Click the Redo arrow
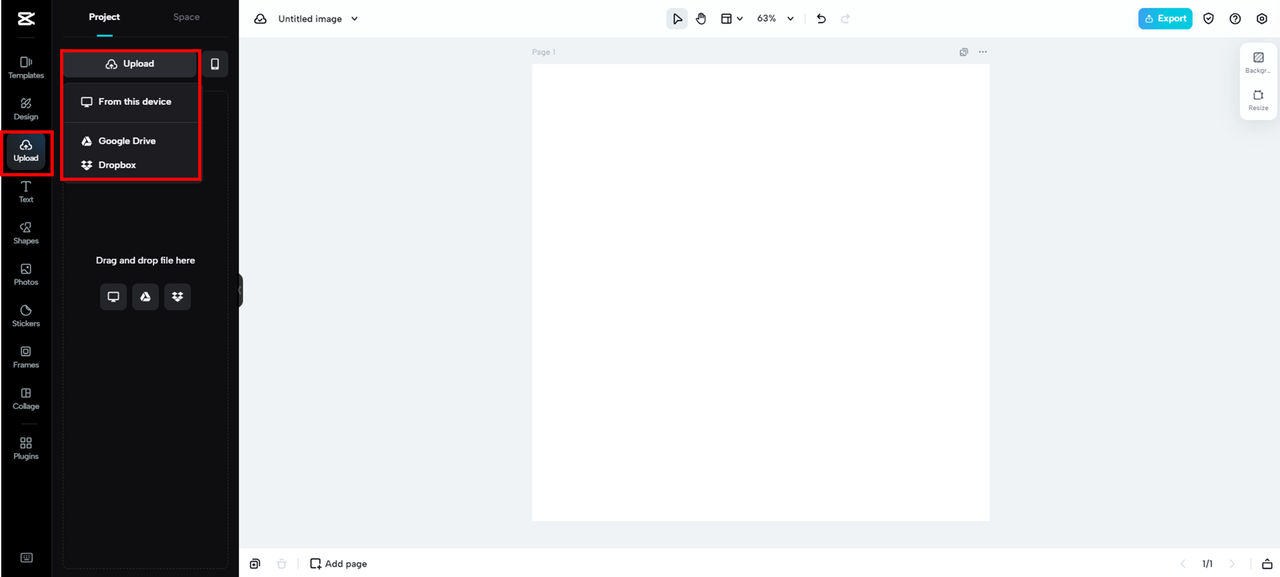Image resolution: width=1280 pixels, height=577 pixels. tap(846, 18)
